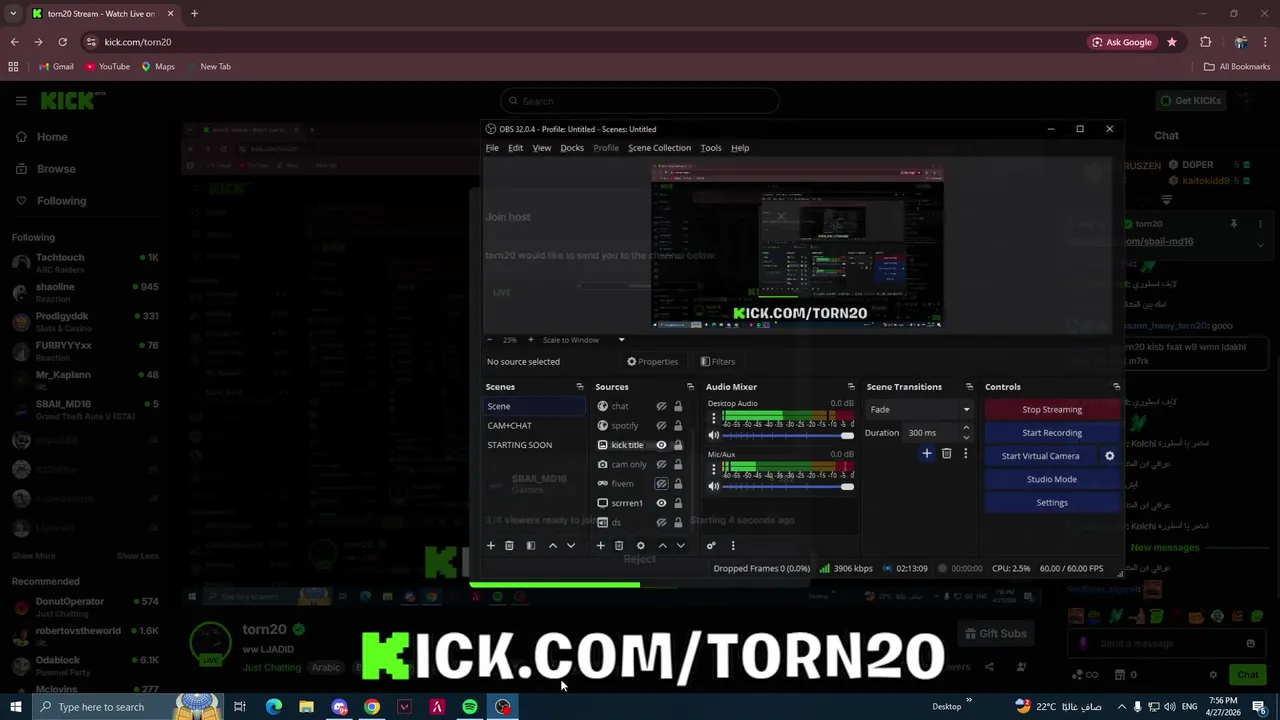The image size is (1280, 720).
Task: Lock the chat source
Action: click(x=678, y=406)
